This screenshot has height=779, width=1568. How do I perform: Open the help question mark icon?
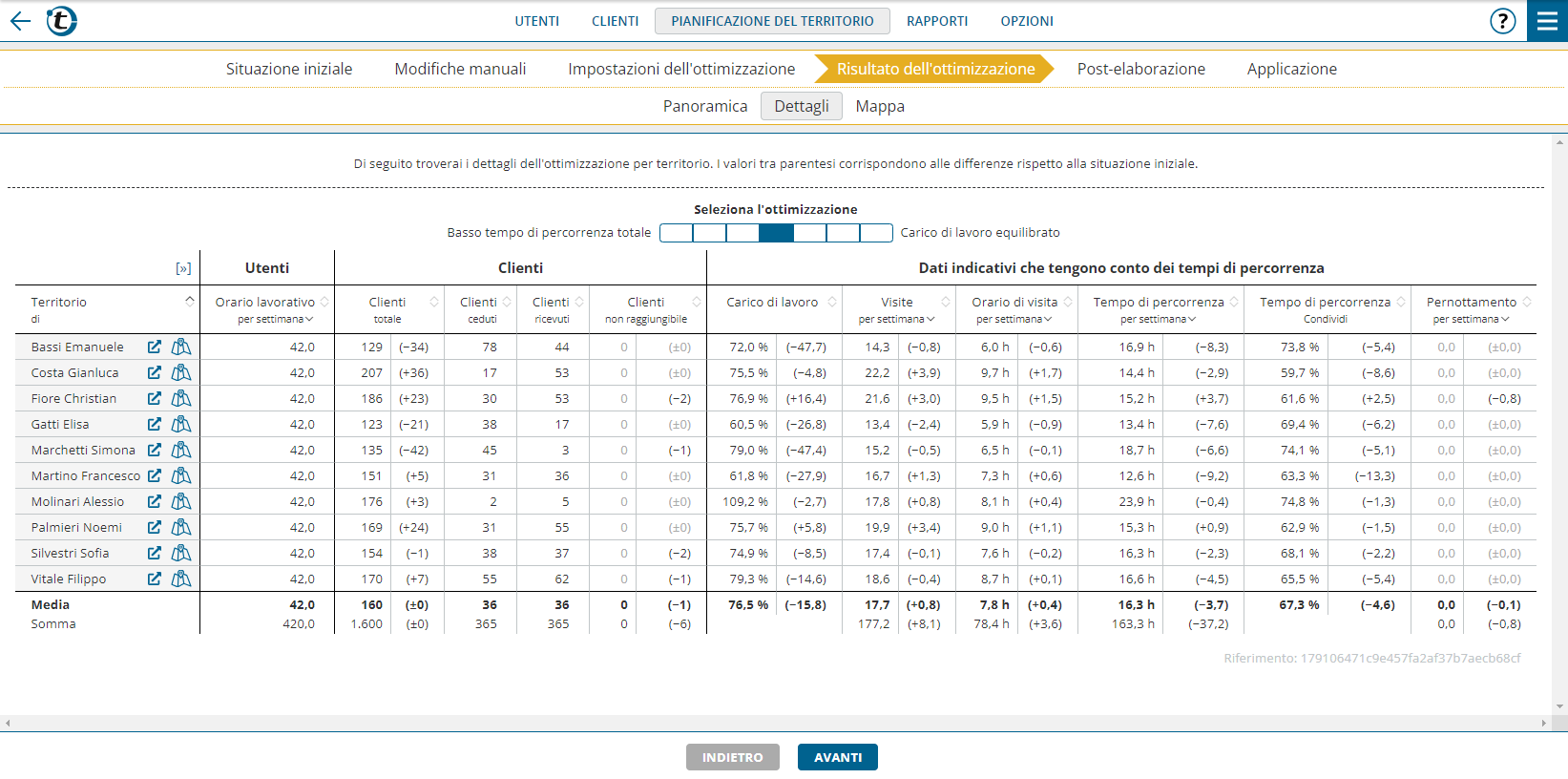click(x=1502, y=21)
